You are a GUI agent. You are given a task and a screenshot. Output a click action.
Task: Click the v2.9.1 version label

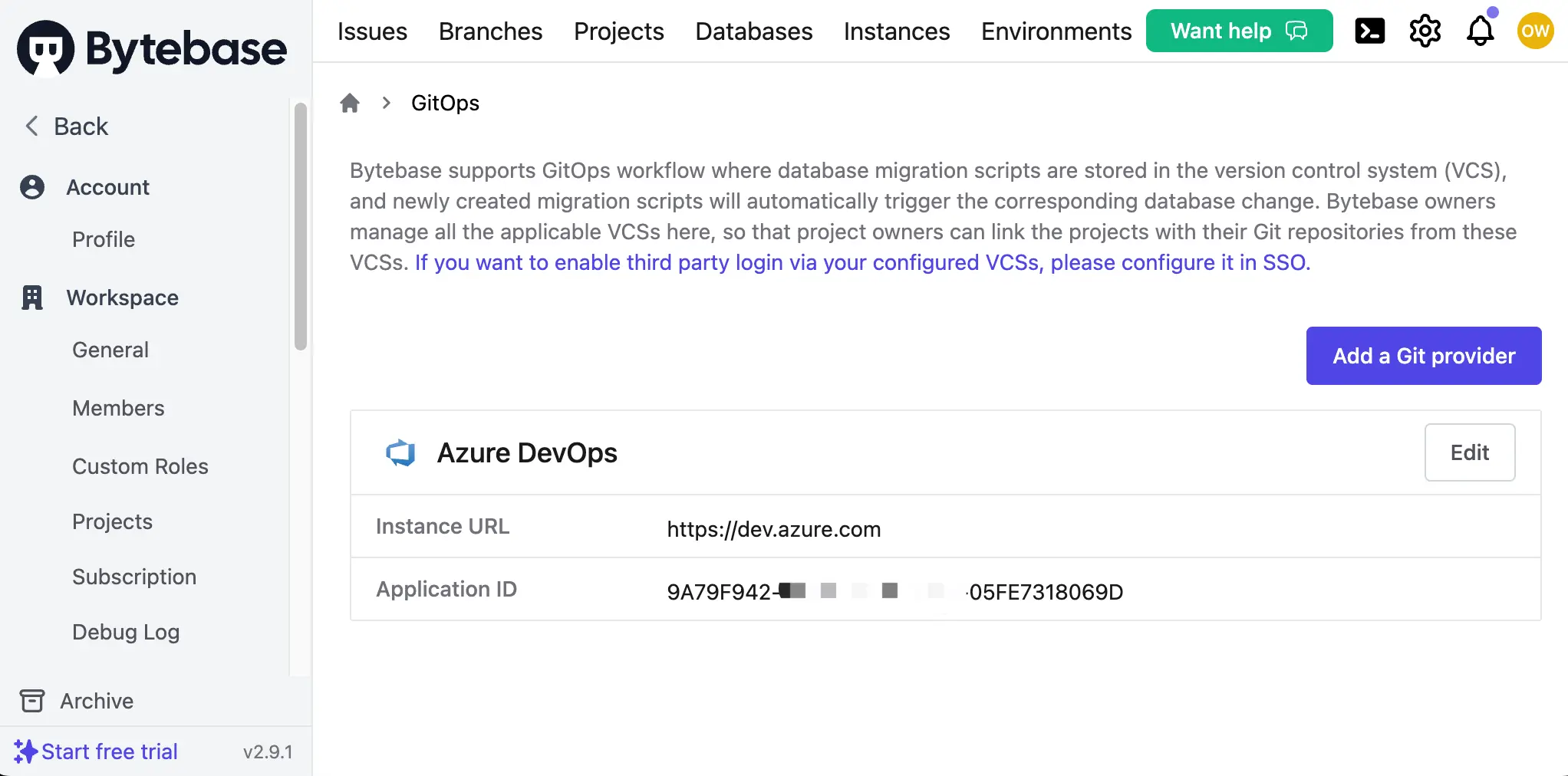(268, 752)
